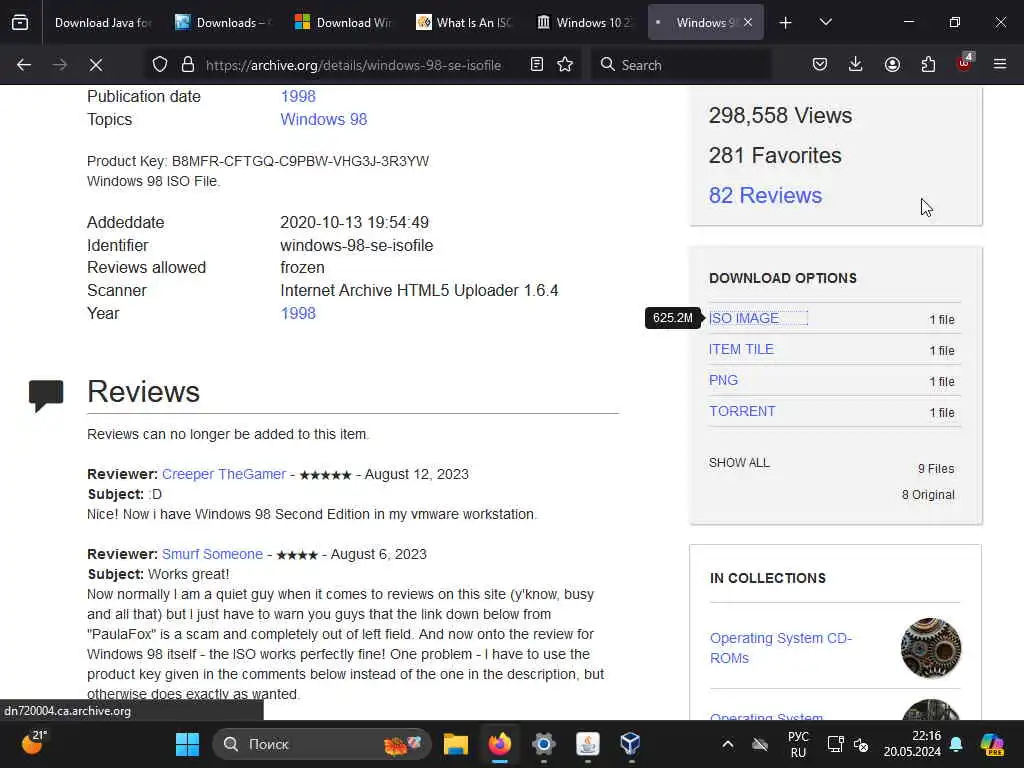Download the TORRENT file
The width and height of the screenshot is (1024, 768).
tap(742, 411)
